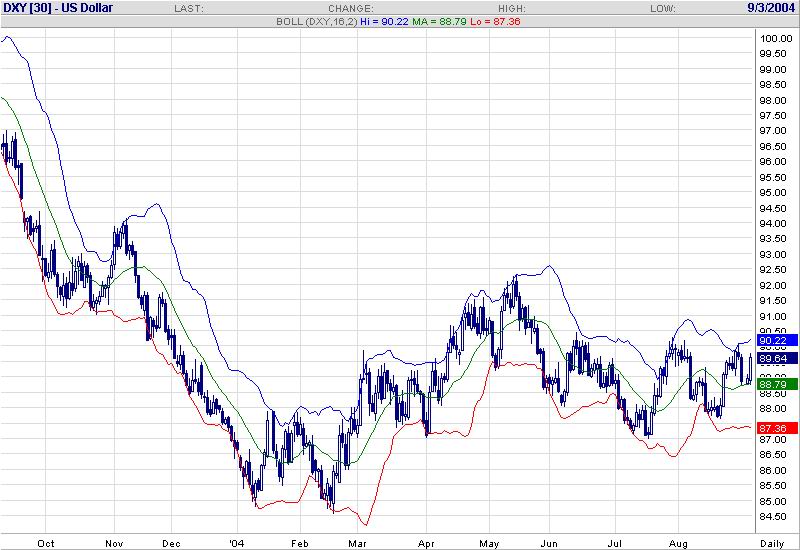The height and width of the screenshot is (550, 800).
Task: Click the Oct label on time axis
Action: click(46, 543)
